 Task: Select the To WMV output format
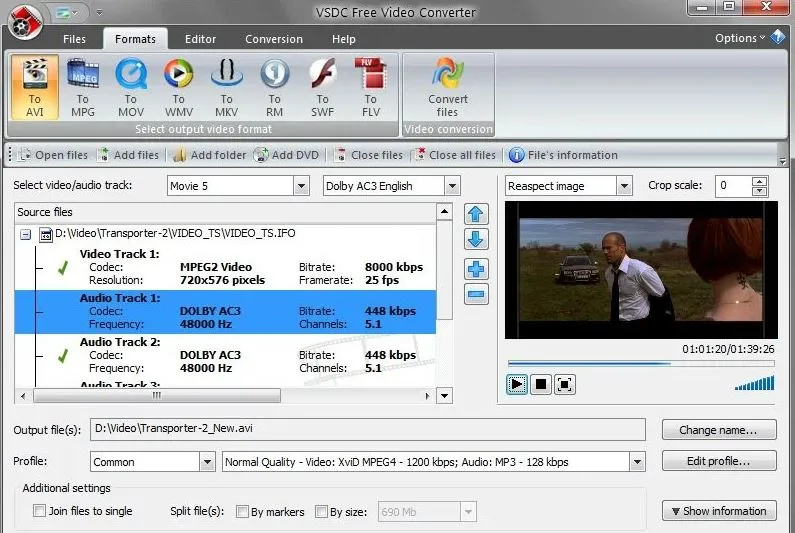click(178, 87)
